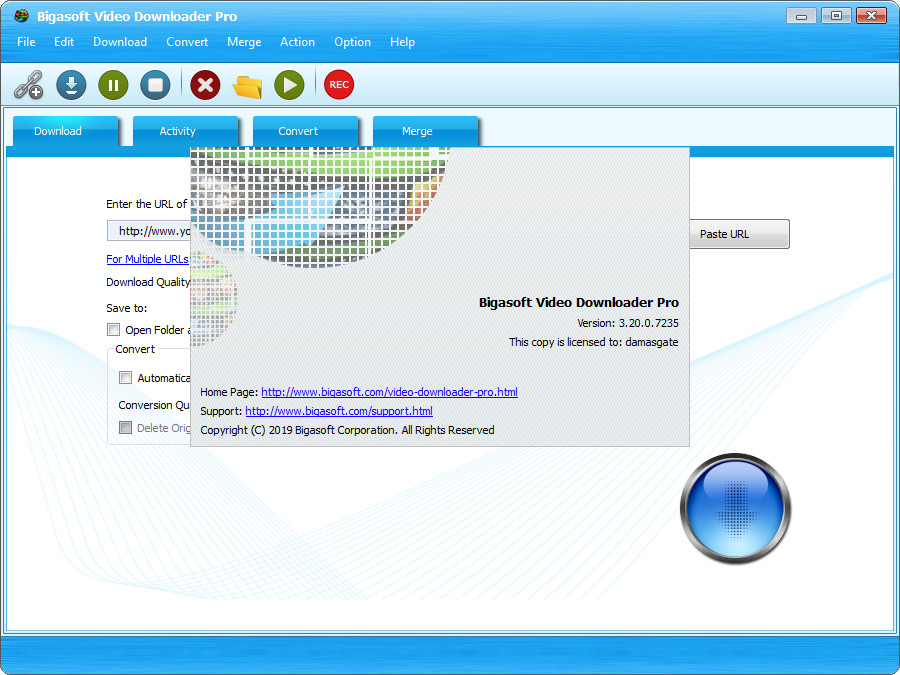Open the Support page link
The width and height of the screenshot is (900, 675).
[x=339, y=411]
